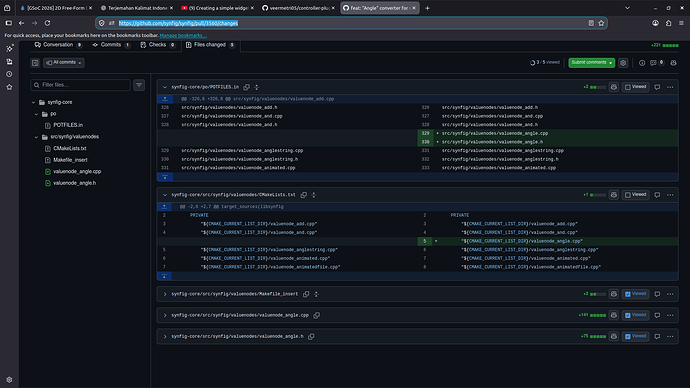Open valuenode_angle.h in file tree
Viewport: 690px width, 388px height.
(74, 183)
